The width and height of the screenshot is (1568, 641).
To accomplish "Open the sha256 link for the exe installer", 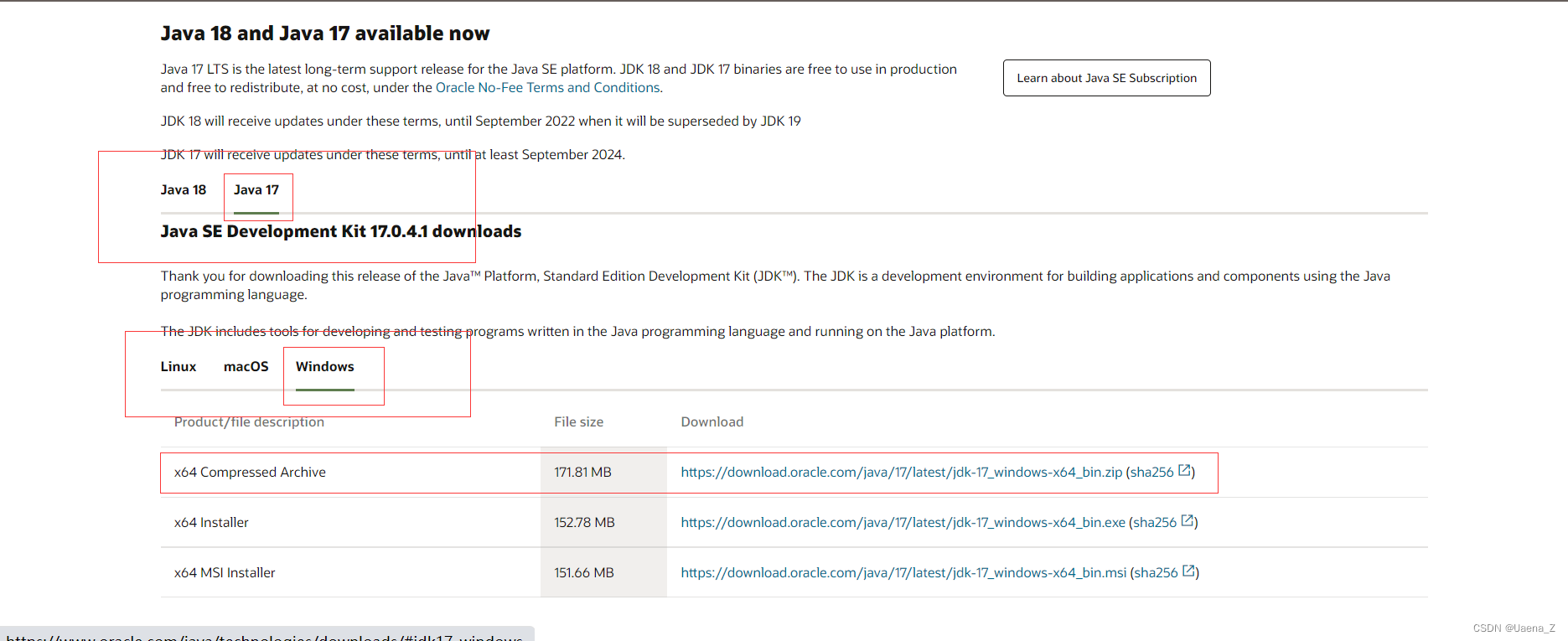I will [1157, 523].
